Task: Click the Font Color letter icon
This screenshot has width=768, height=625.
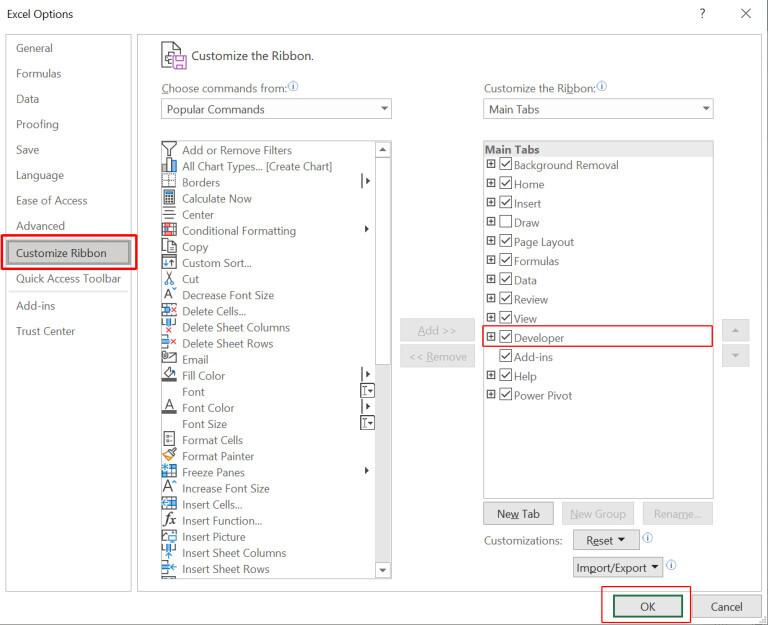Action: tap(169, 407)
